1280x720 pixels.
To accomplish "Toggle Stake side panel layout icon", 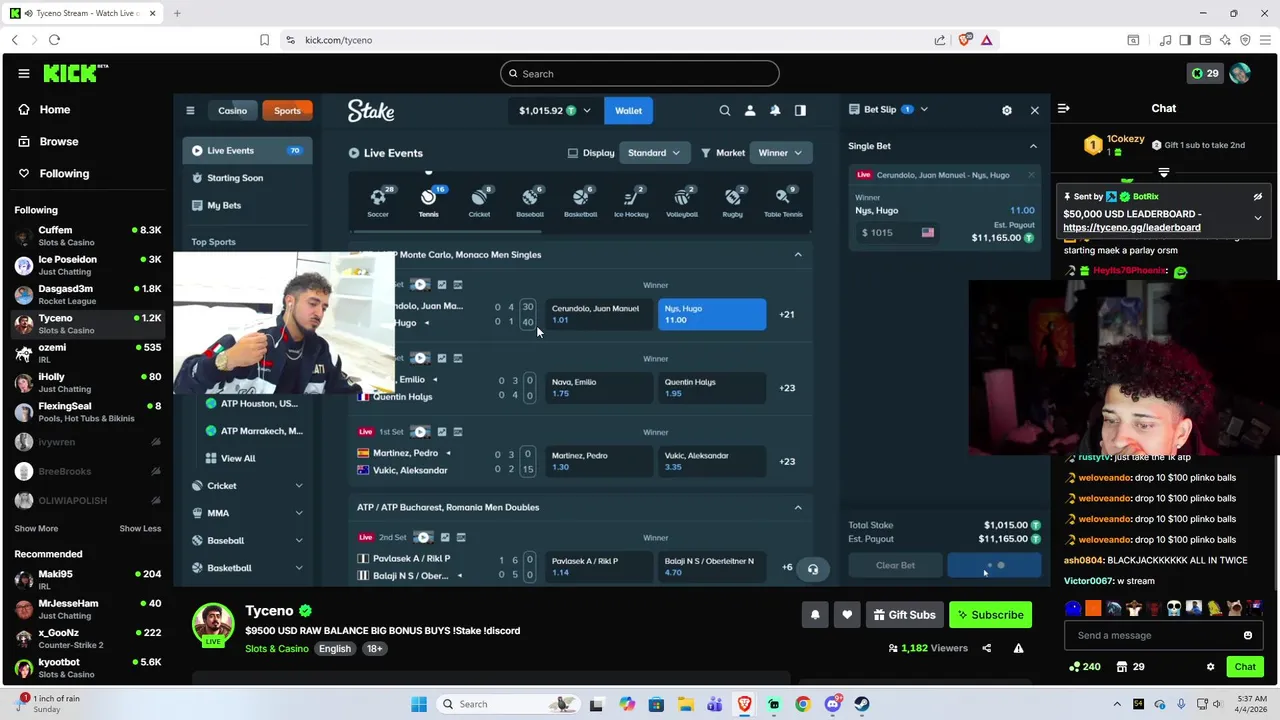I will tap(800, 110).
